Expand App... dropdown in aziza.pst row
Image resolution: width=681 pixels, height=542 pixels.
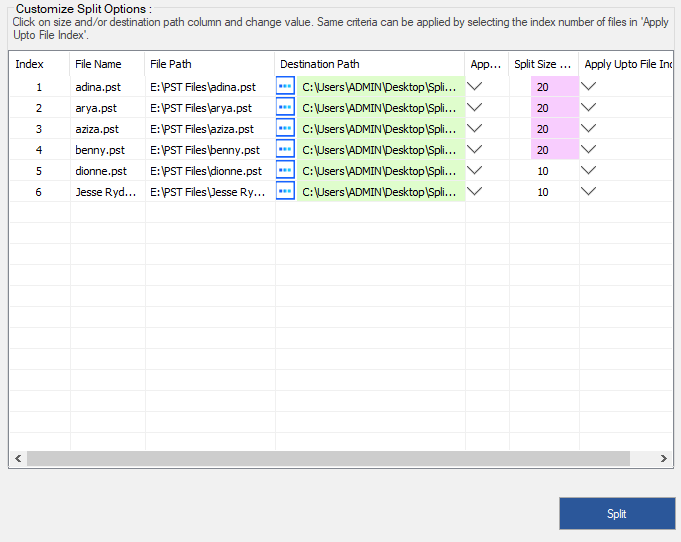click(475, 128)
